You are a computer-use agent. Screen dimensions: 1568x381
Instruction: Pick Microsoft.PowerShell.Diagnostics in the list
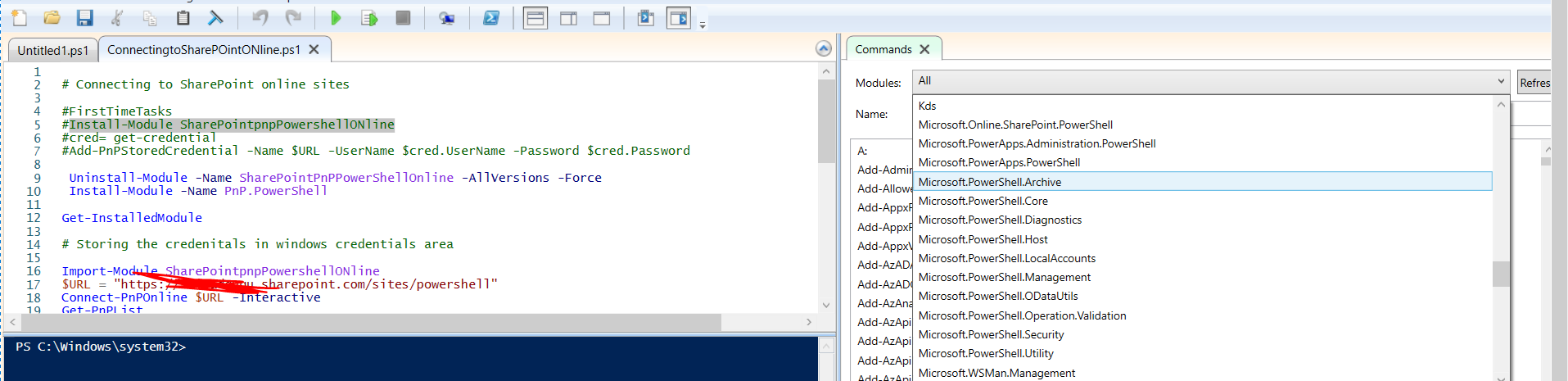pyautogui.click(x=1202, y=220)
